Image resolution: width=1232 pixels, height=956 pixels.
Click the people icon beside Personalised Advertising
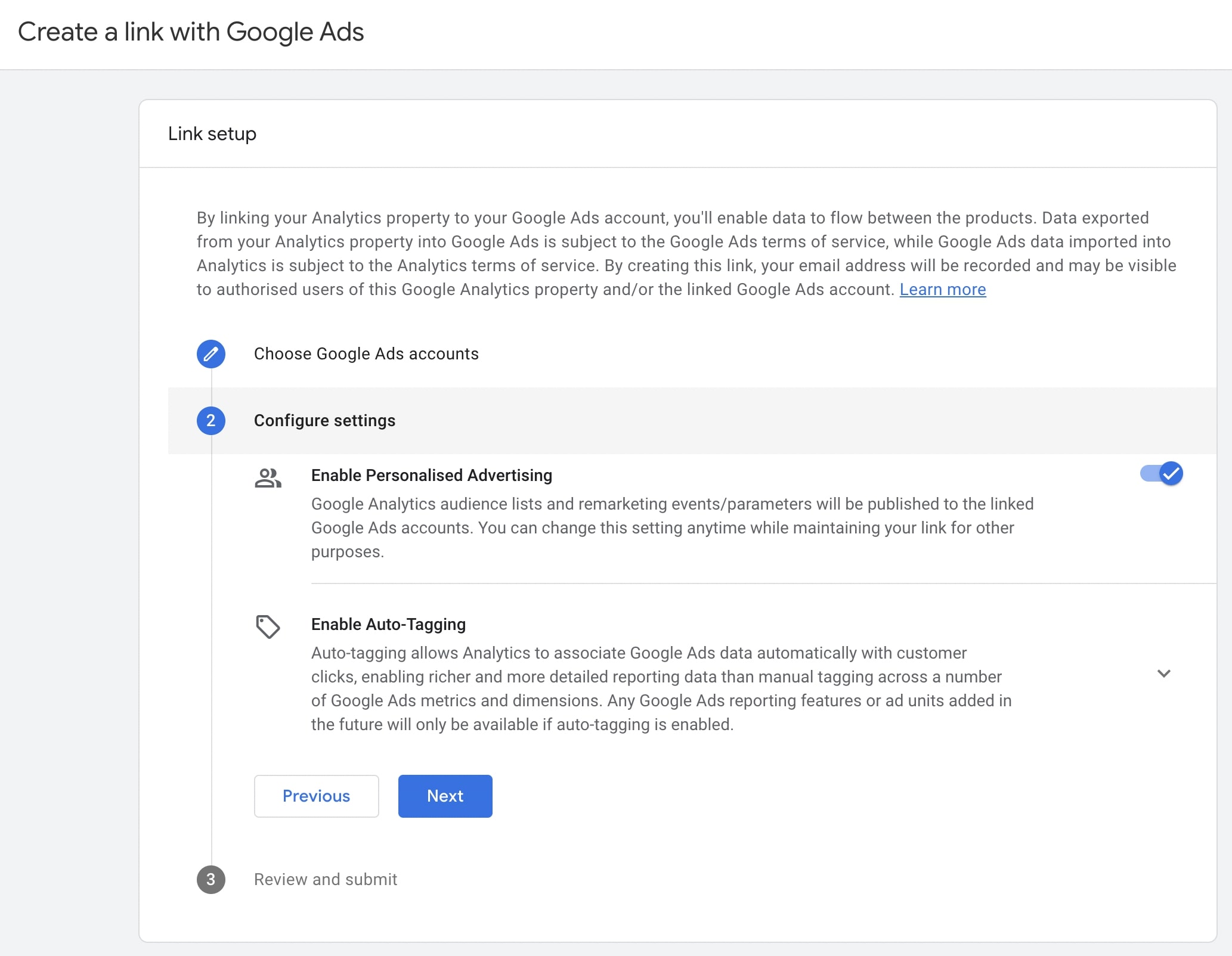(268, 478)
